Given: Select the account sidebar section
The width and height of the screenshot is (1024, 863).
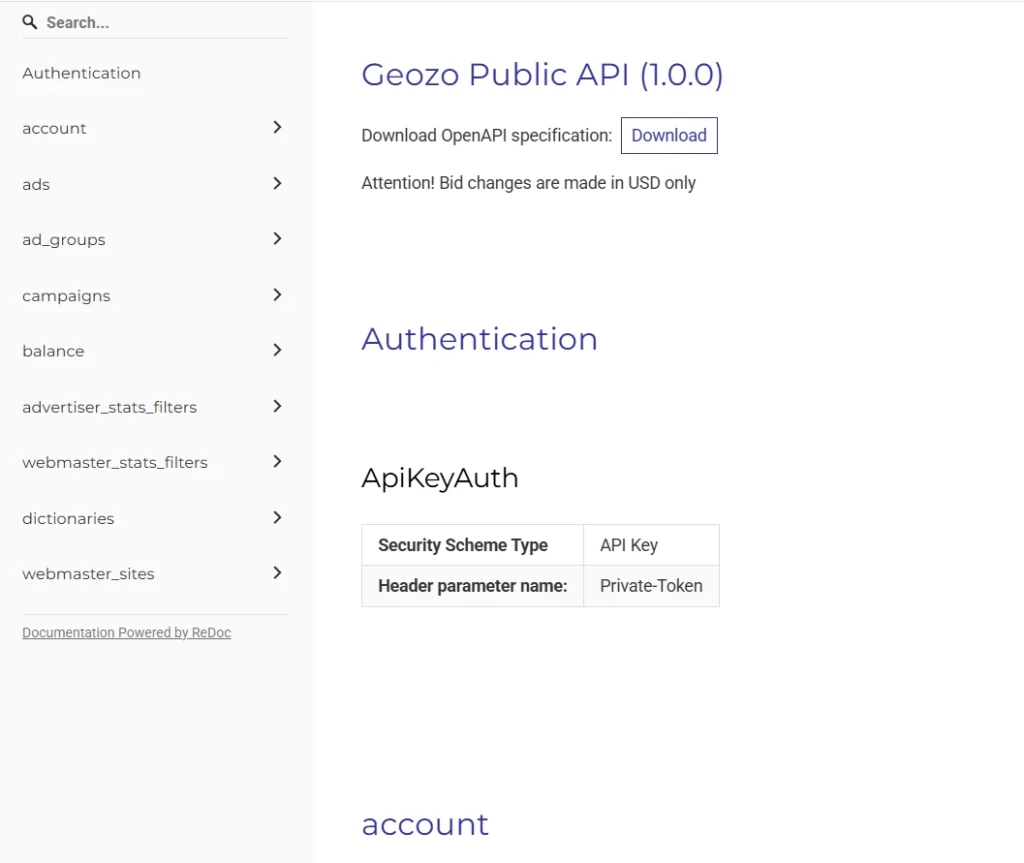Looking at the screenshot, I should (x=54, y=129).
